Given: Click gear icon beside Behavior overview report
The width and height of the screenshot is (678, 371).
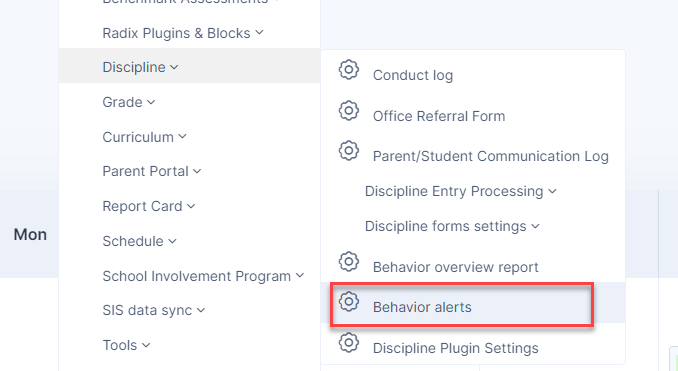Looking at the screenshot, I should click(x=349, y=262).
